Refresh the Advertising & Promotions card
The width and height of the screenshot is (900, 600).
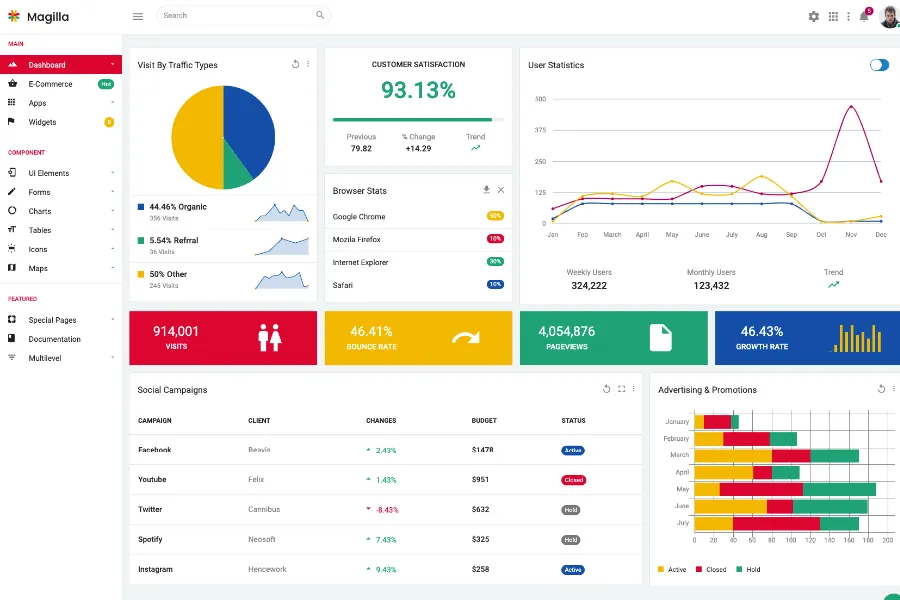(x=881, y=389)
